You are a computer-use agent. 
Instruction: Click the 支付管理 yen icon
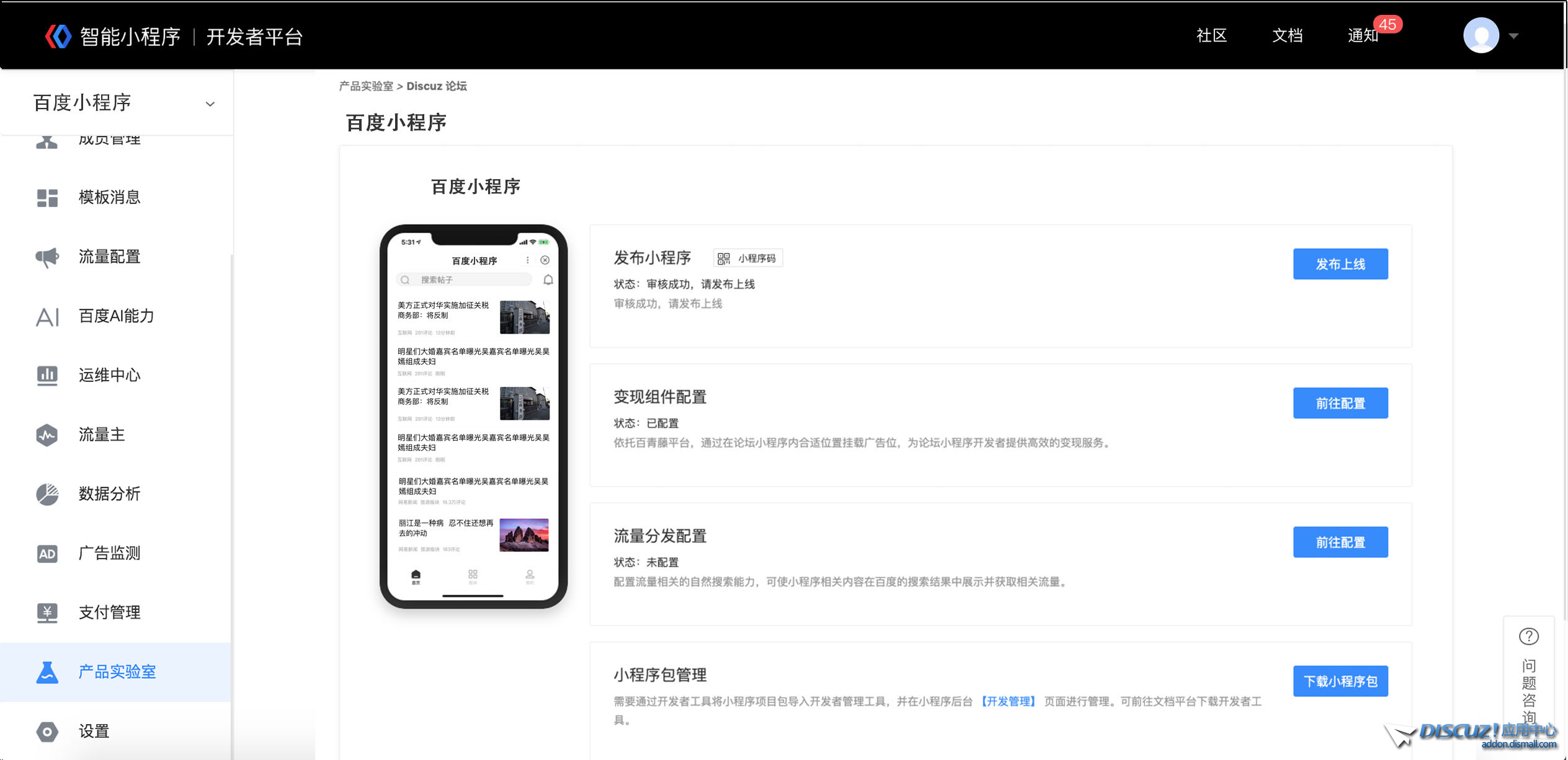tap(47, 612)
